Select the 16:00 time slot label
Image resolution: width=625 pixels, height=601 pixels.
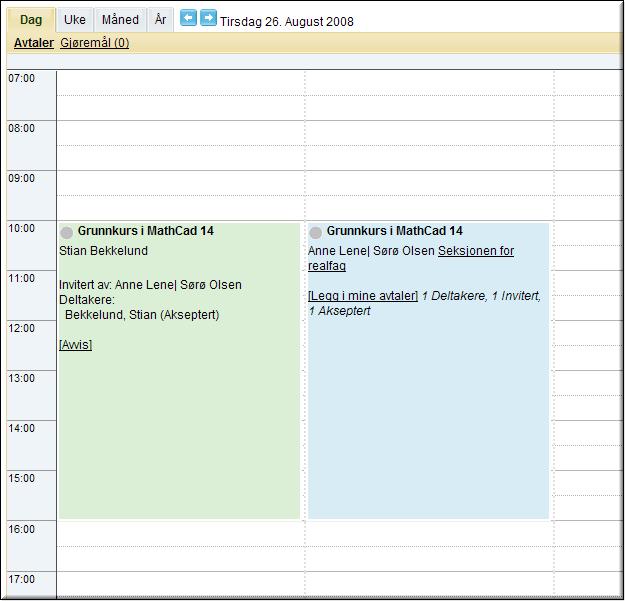[x=22, y=529]
